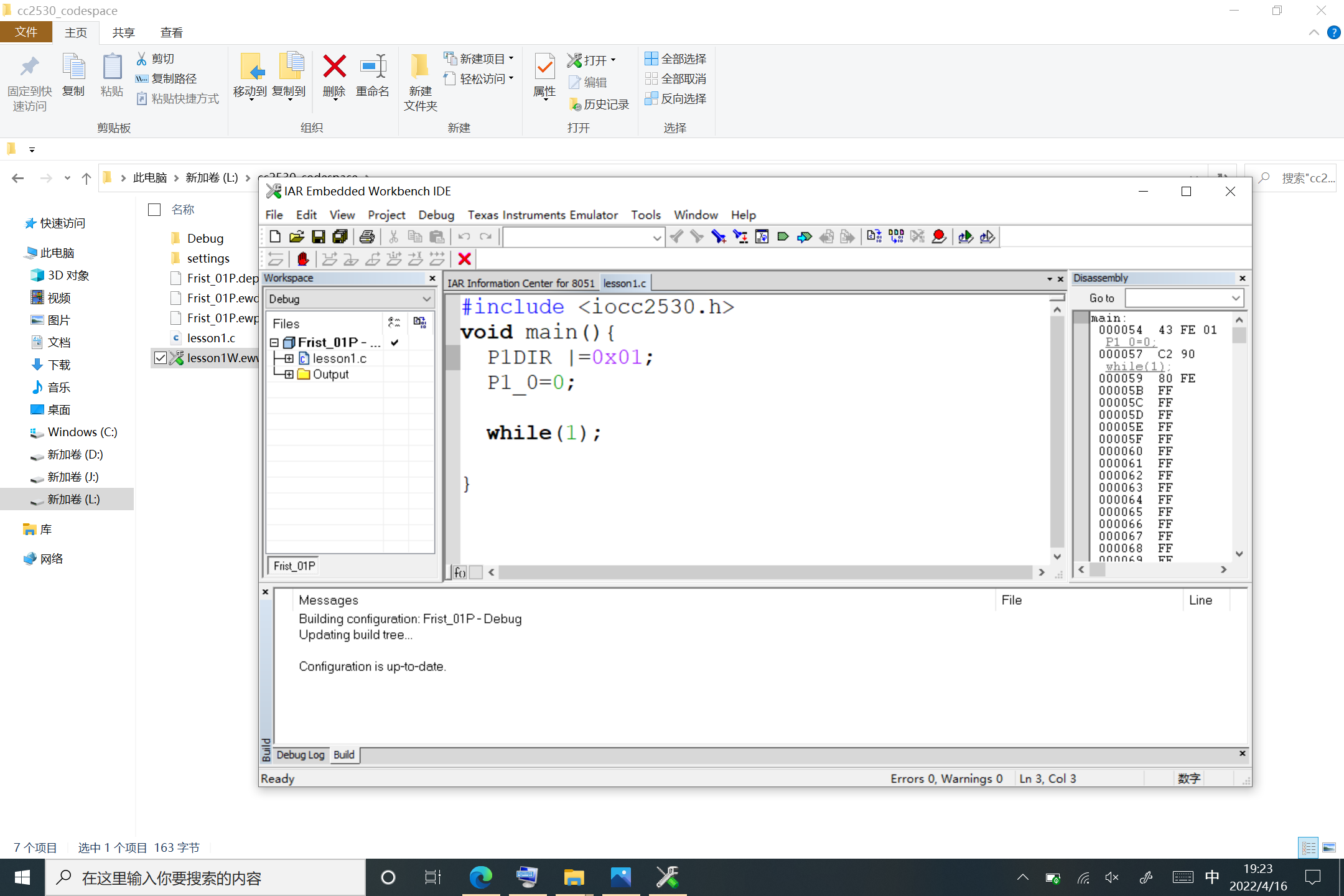Create a new document in IAR toolbar
The width and height of the screenshot is (1344, 896).
pyautogui.click(x=275, y=236)
